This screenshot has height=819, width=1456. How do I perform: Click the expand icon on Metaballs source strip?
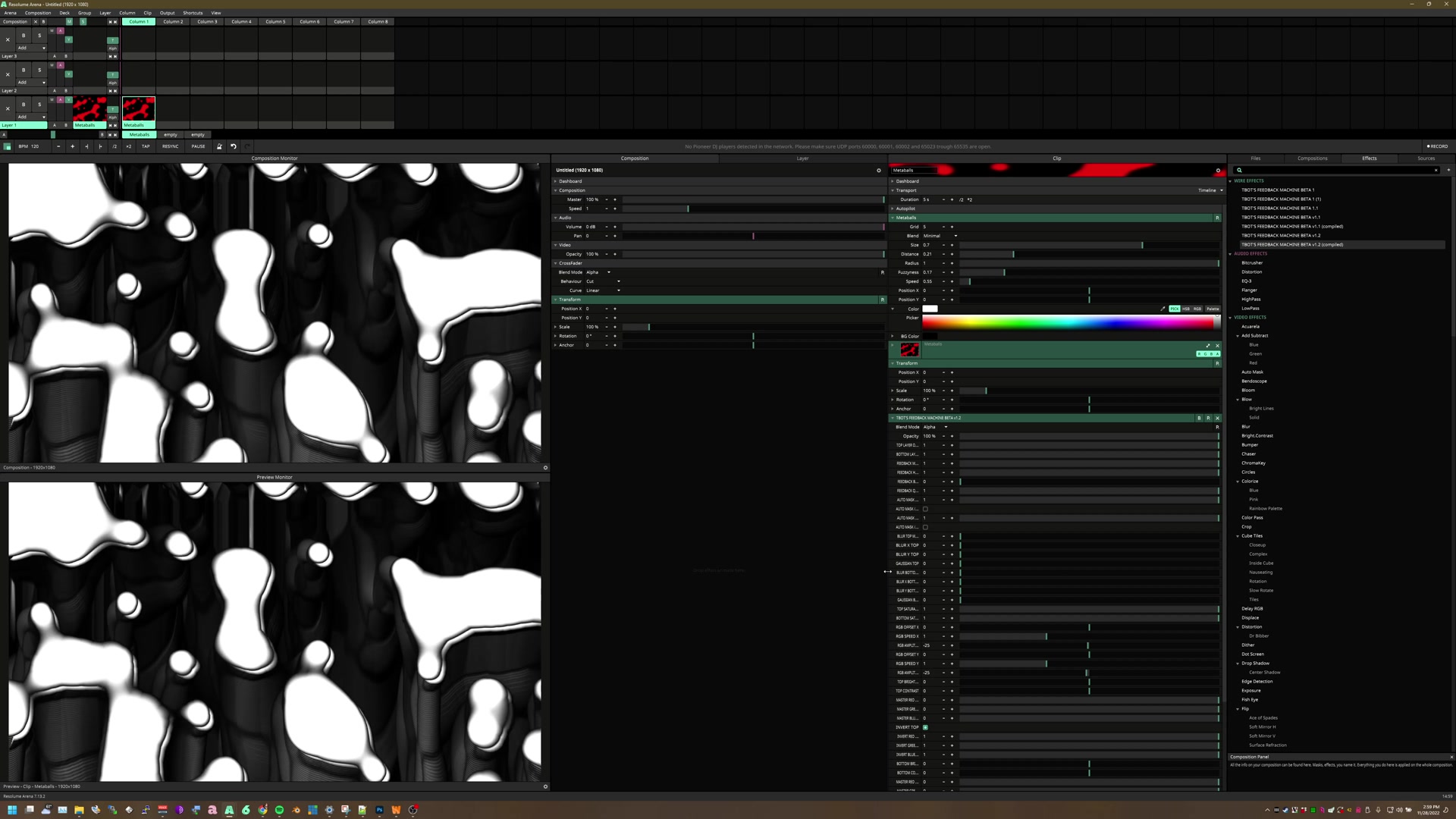(x=1208, y=346)
